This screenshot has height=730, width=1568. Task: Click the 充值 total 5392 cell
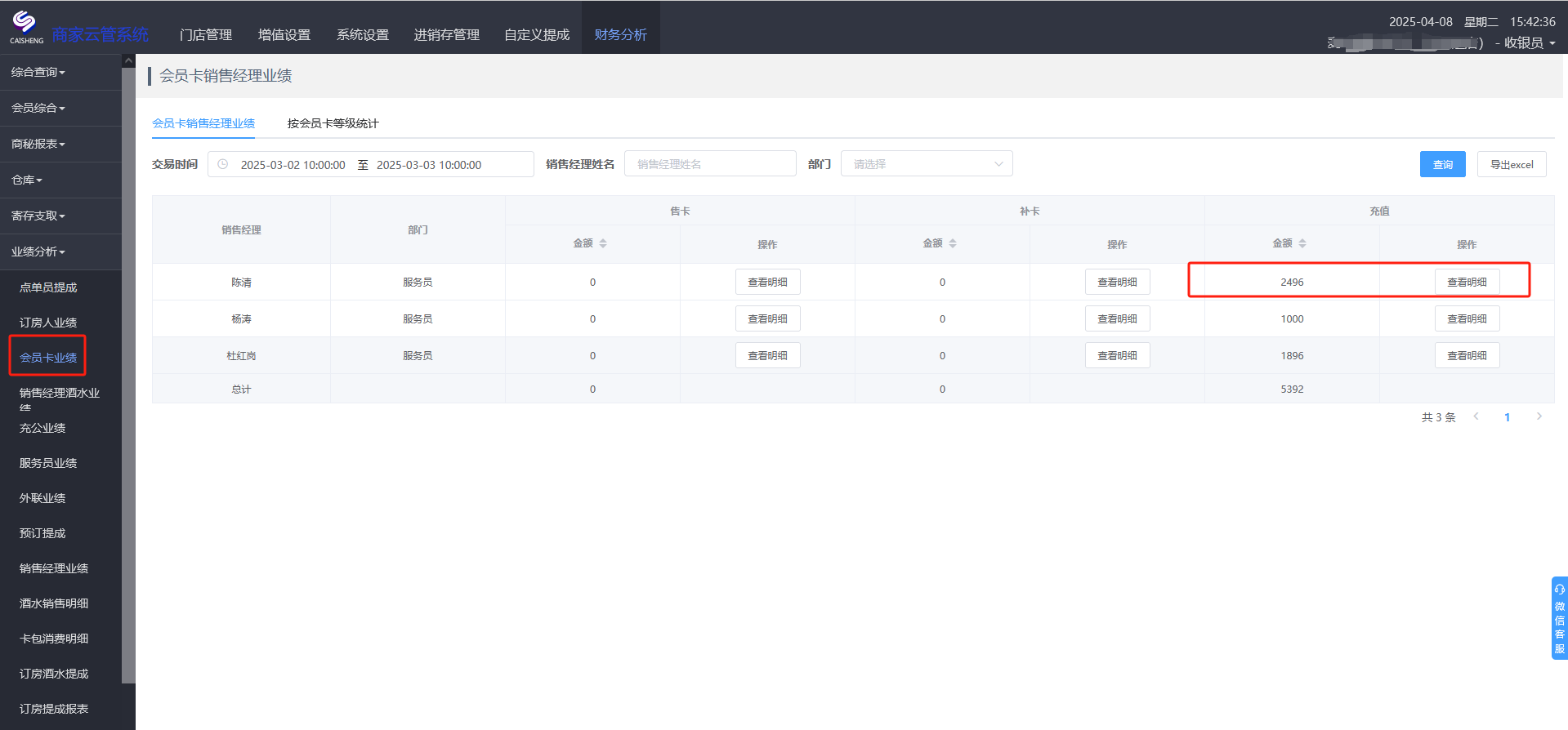point(1292,389)
